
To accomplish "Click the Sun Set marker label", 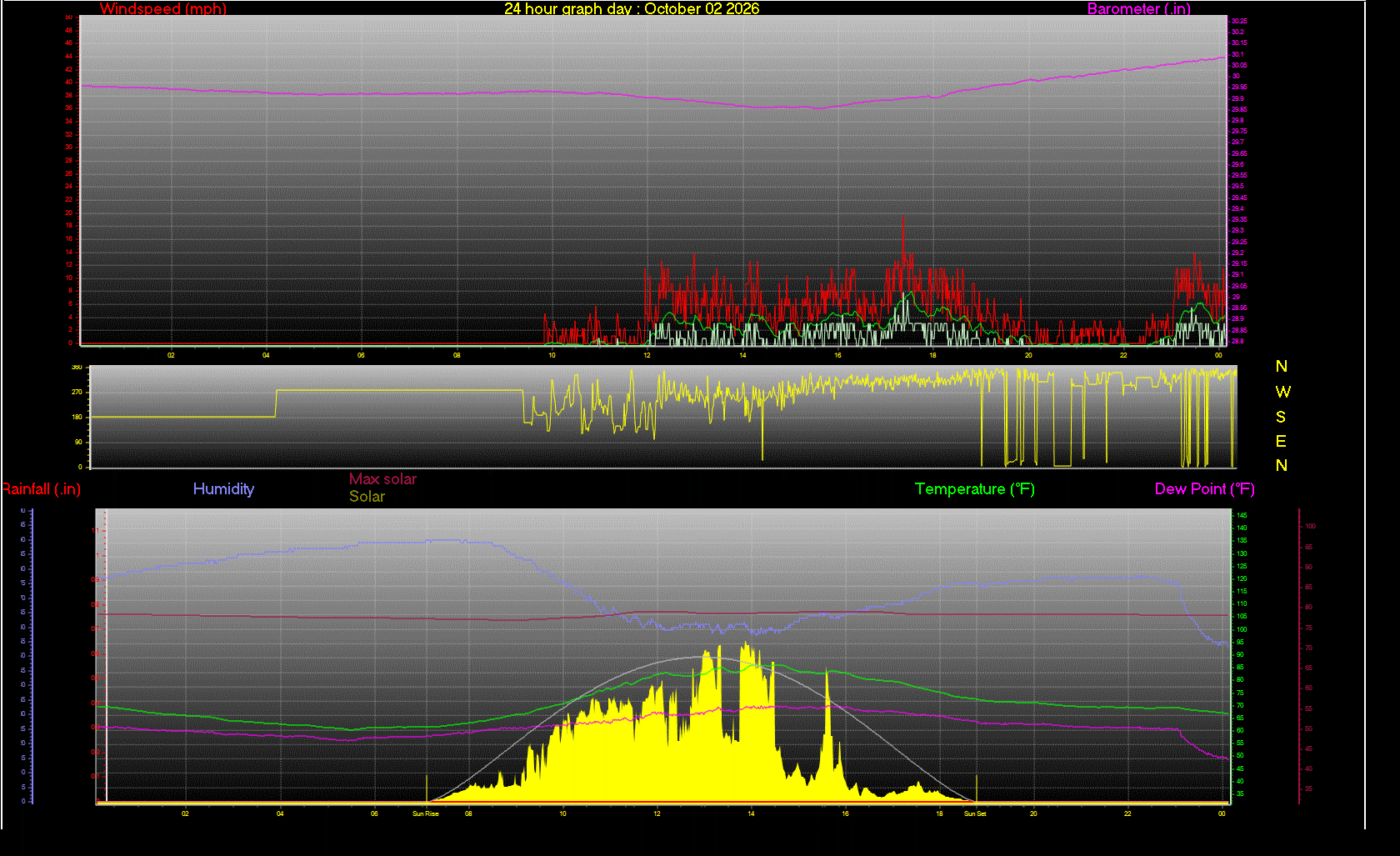I will pos(975,813).
